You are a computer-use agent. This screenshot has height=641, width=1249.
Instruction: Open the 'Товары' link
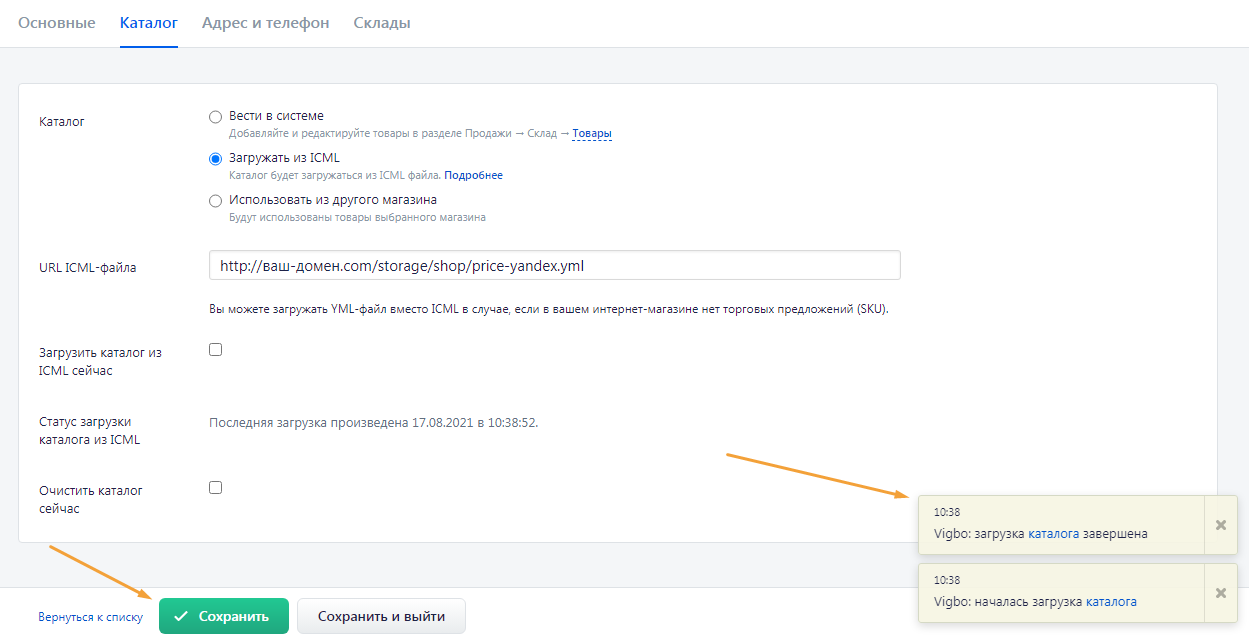[x=592, y=134]
